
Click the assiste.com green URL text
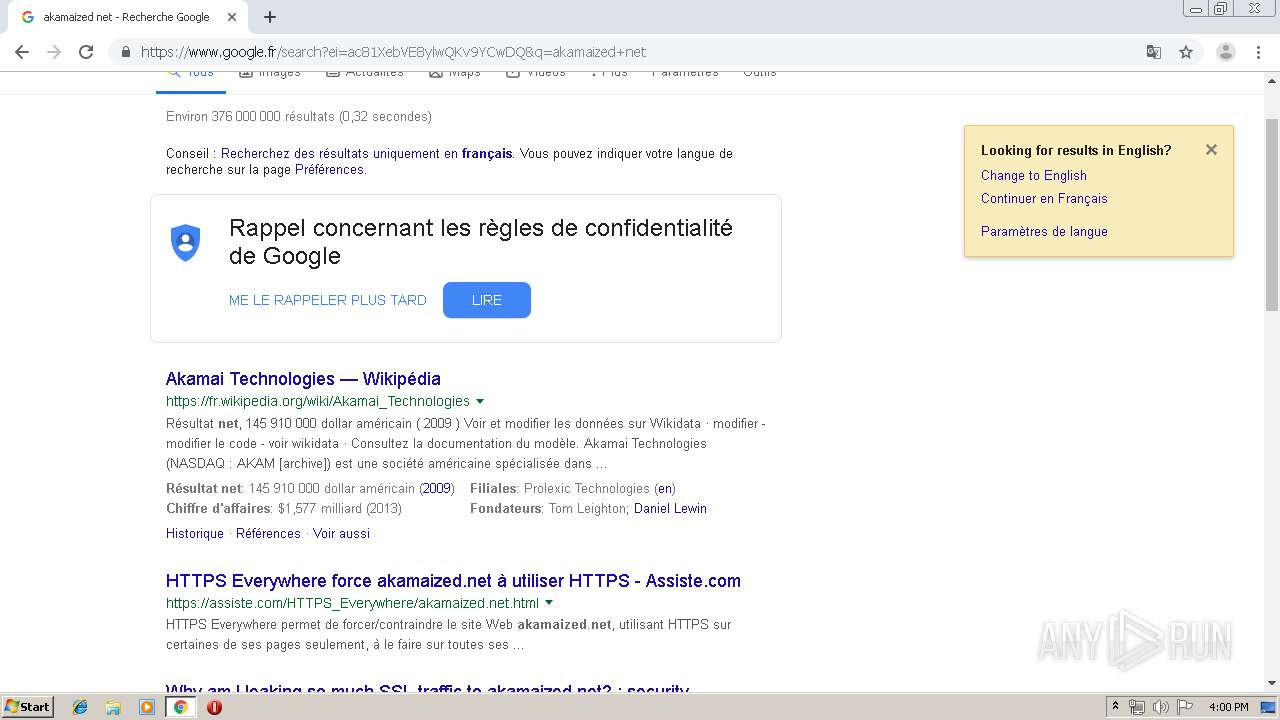[352, 603]
